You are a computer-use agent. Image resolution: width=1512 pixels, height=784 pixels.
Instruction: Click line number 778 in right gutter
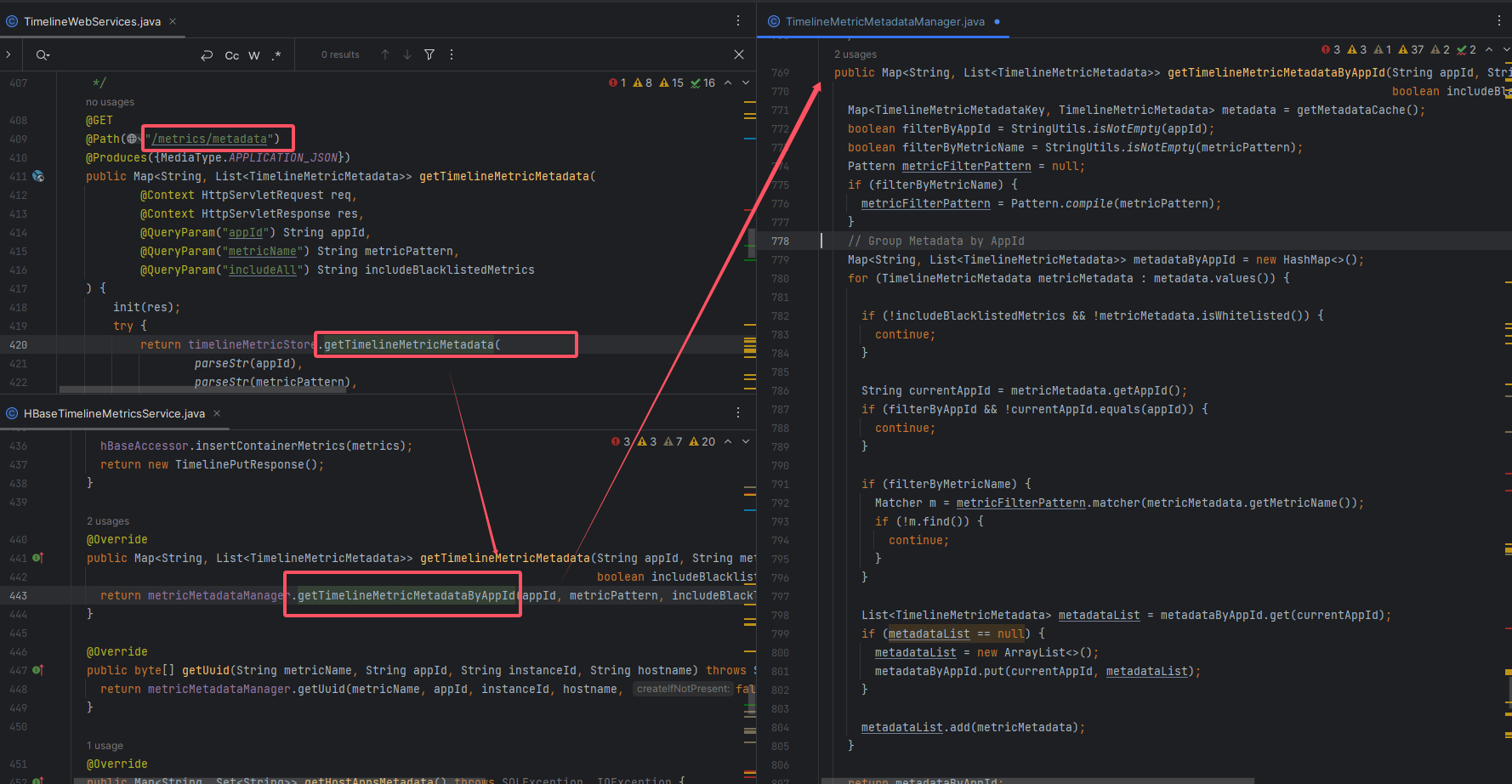coord(781,241)
